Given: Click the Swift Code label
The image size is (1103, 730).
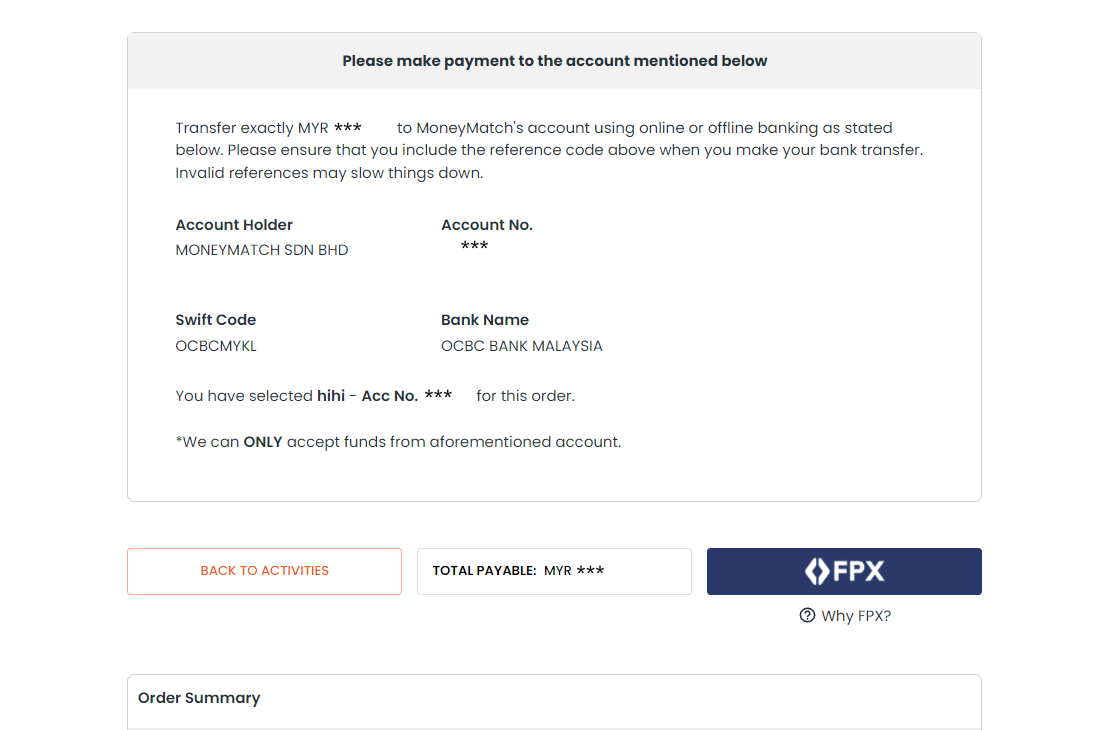Looking at the screenshot, I should pos(215,320).
